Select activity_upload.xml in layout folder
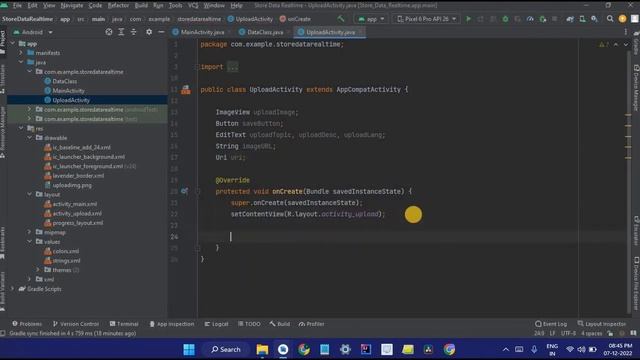The height and width of the screenshot is (360, 640). pyautogui.click(x=77, y=213)
